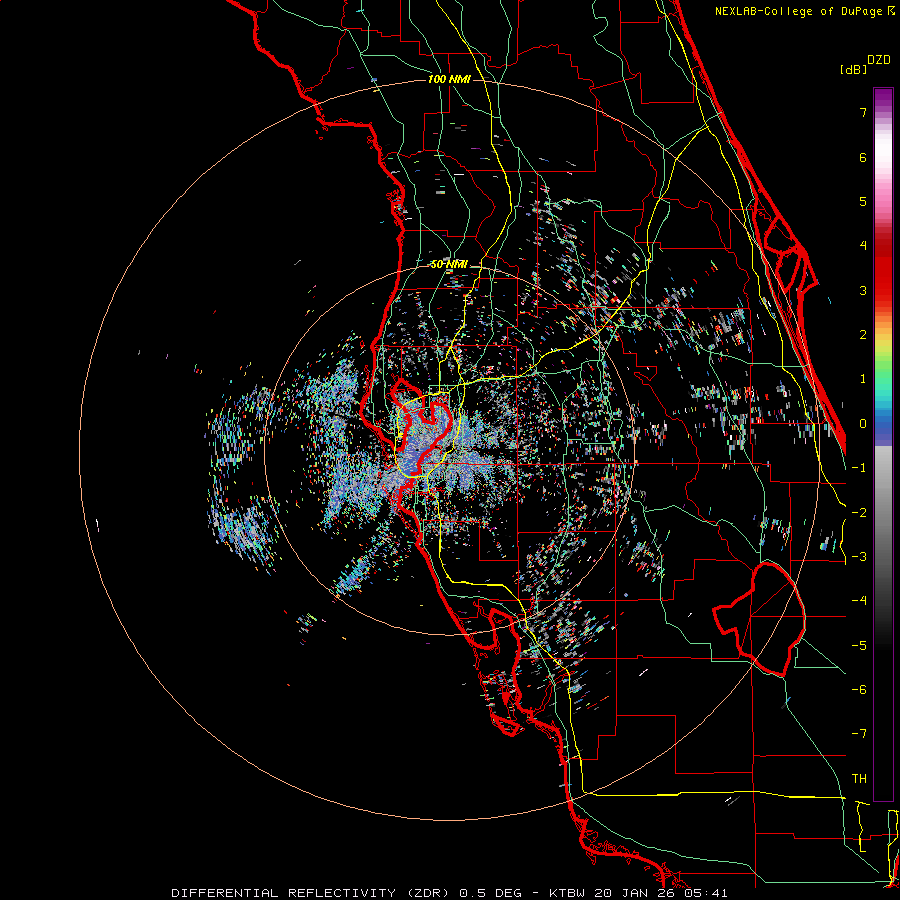This screenshot has height=900, width=900.
Task: Click the "TH" label on color scale
Action: [x=859, y=779]
